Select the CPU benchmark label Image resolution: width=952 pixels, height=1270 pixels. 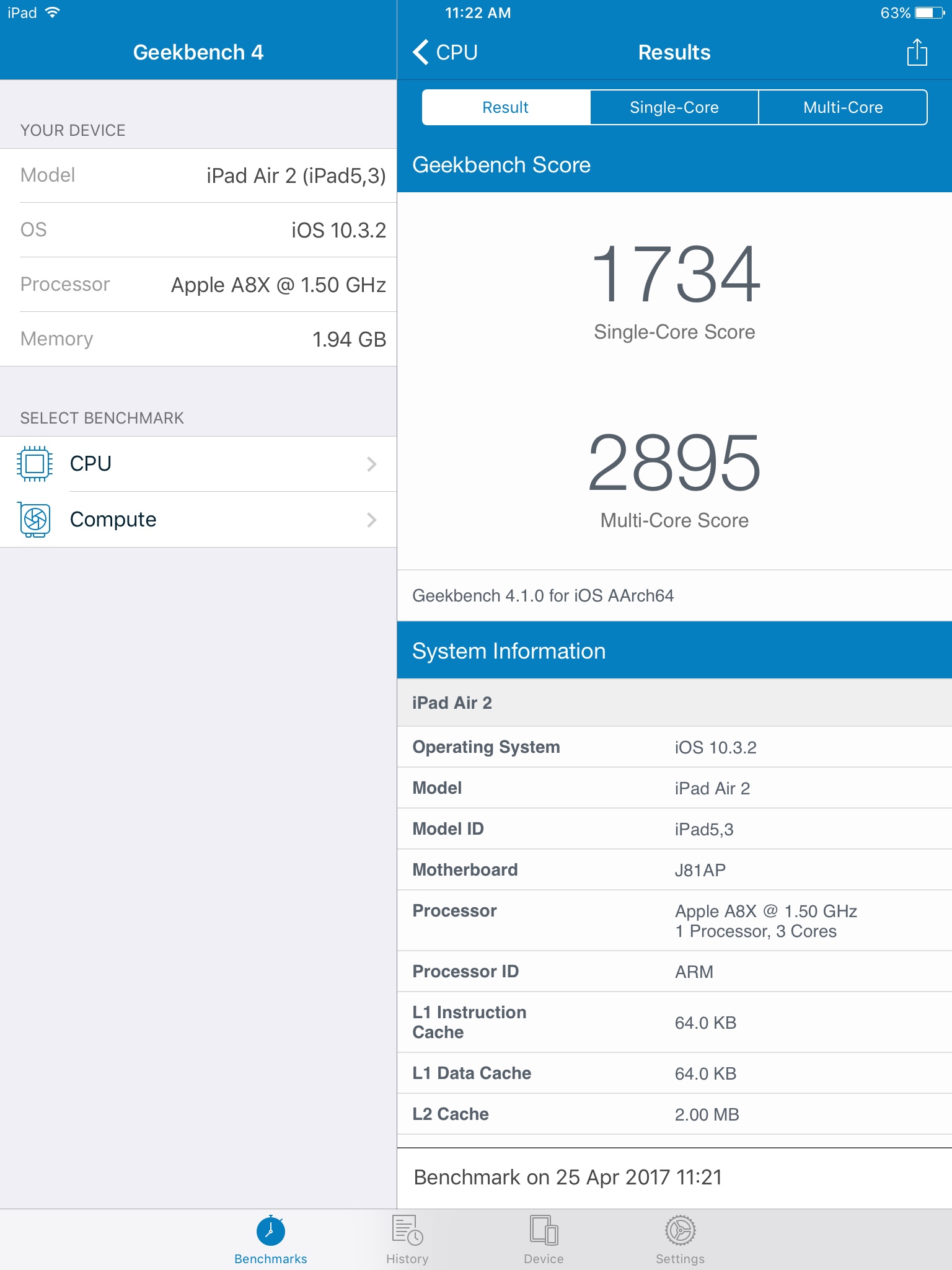click(90, 464)
